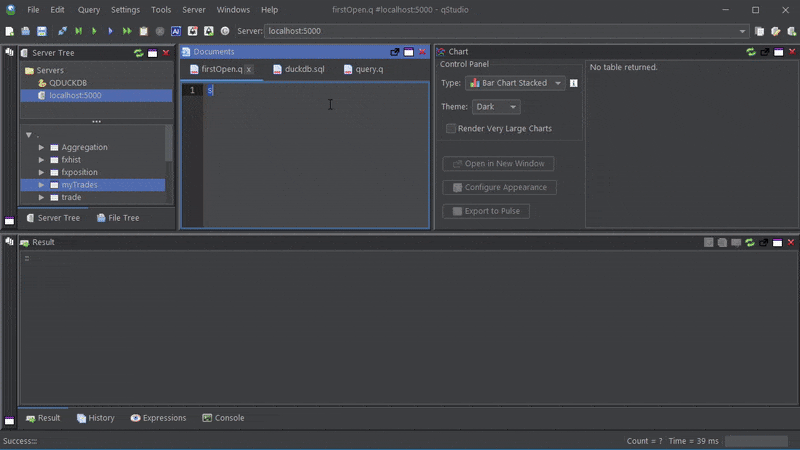This screenshot has width=800, height=450.
Task: Click the AI assistant toolbar icon
Action: click(x=176, y=31)
